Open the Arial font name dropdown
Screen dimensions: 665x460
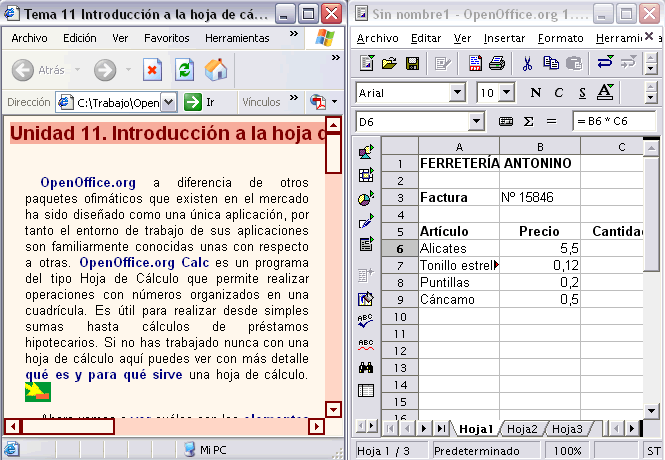tap(458, 93)
